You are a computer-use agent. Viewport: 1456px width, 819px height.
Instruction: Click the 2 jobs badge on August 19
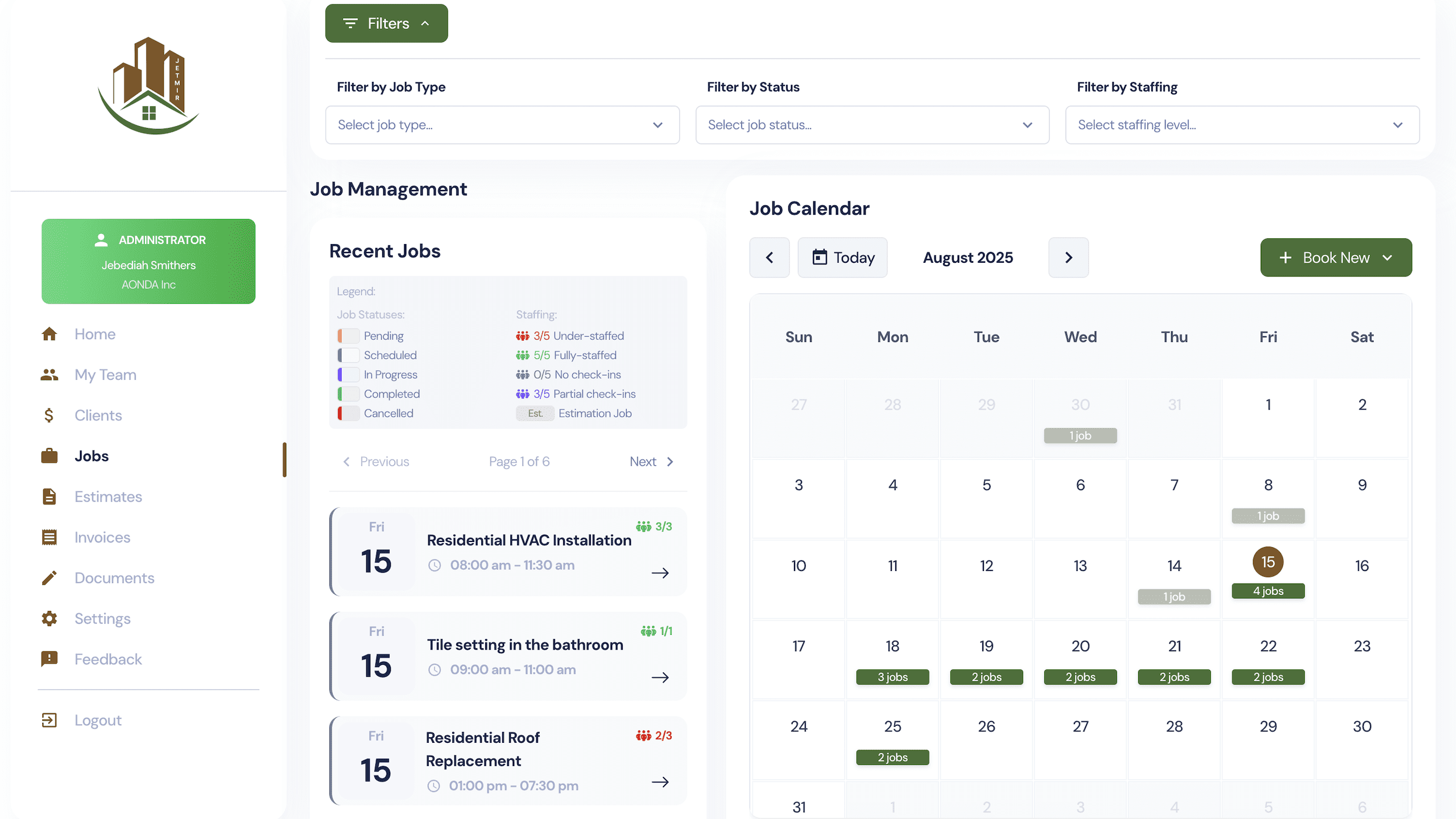(x=986, y=677)
